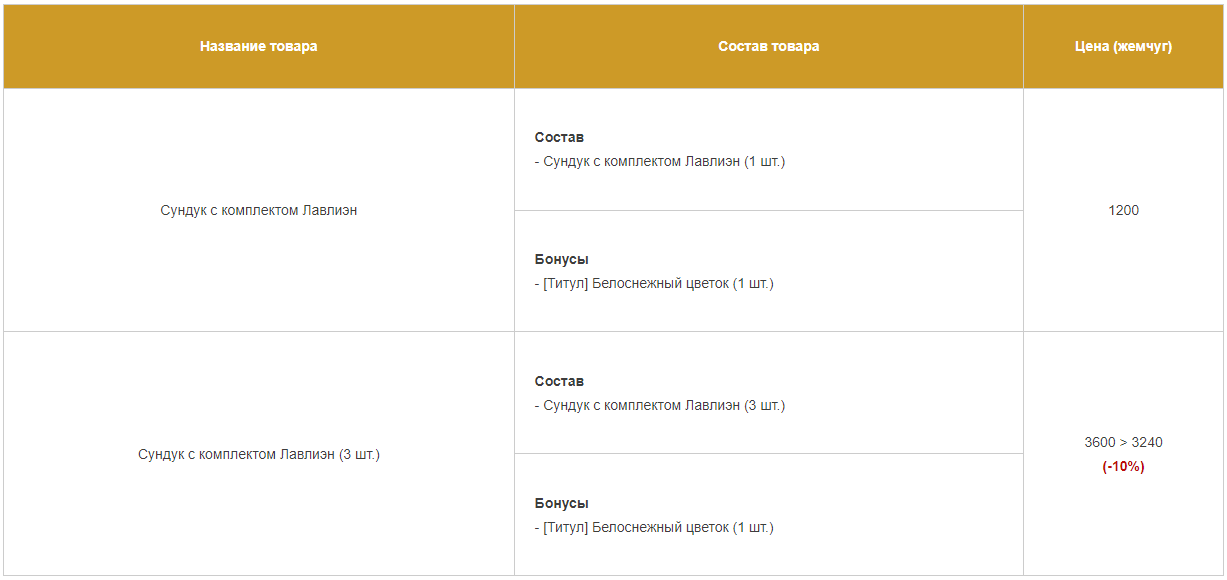
Task: Select the 'Сундук с комплектом Лавлиэн (3 шт.)' name
Action: point(259,454)
